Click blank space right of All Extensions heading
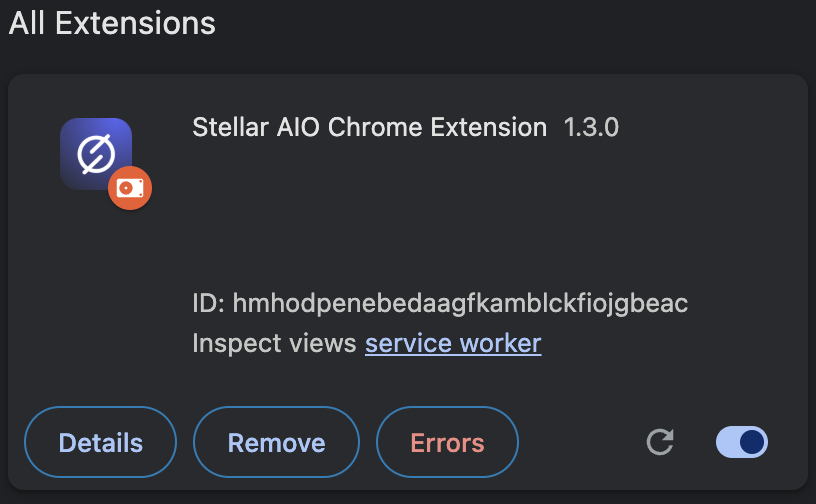This screenshot has width=816, height=504. click(500, 23)
